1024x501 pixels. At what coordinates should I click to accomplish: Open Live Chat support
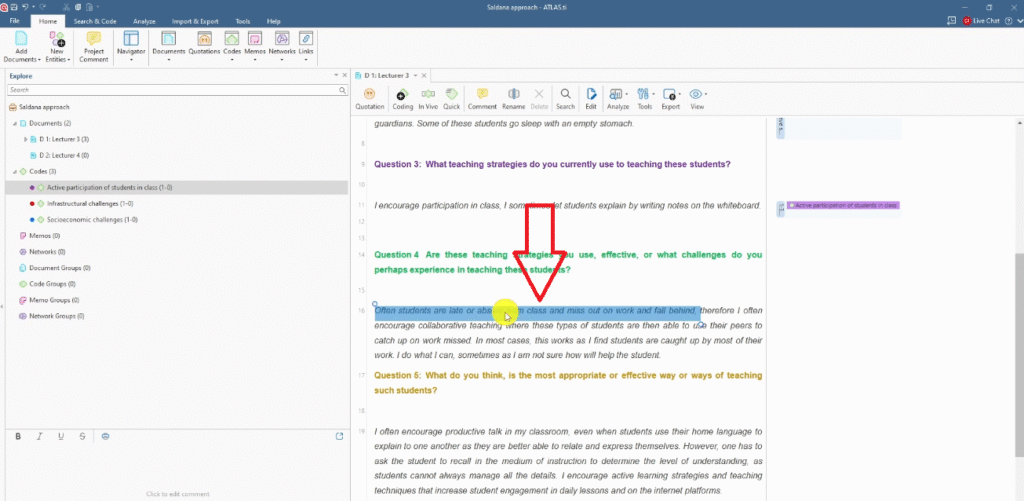(987, 21)
